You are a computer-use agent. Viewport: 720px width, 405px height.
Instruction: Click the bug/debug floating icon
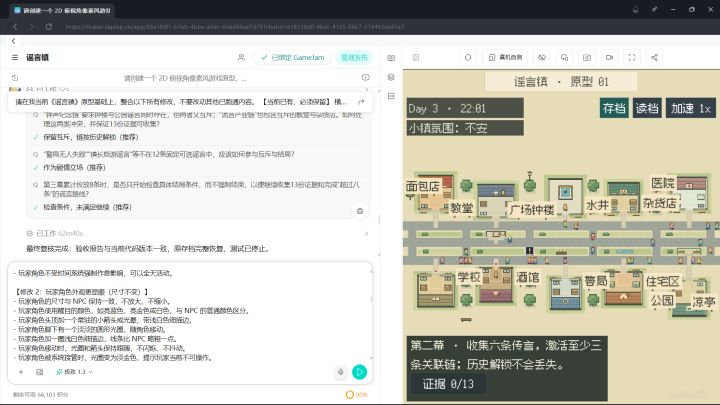(x=360, y=211)
